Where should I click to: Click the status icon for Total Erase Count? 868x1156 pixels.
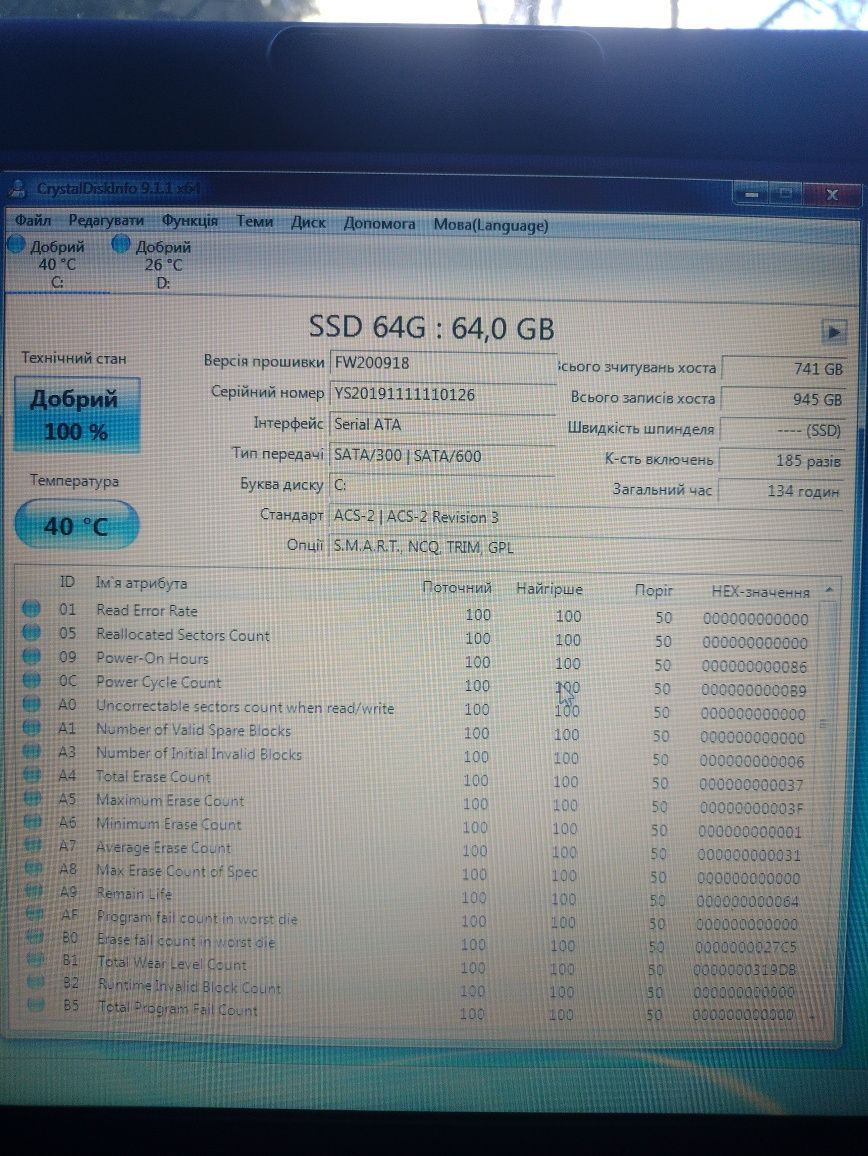[32, 774]
